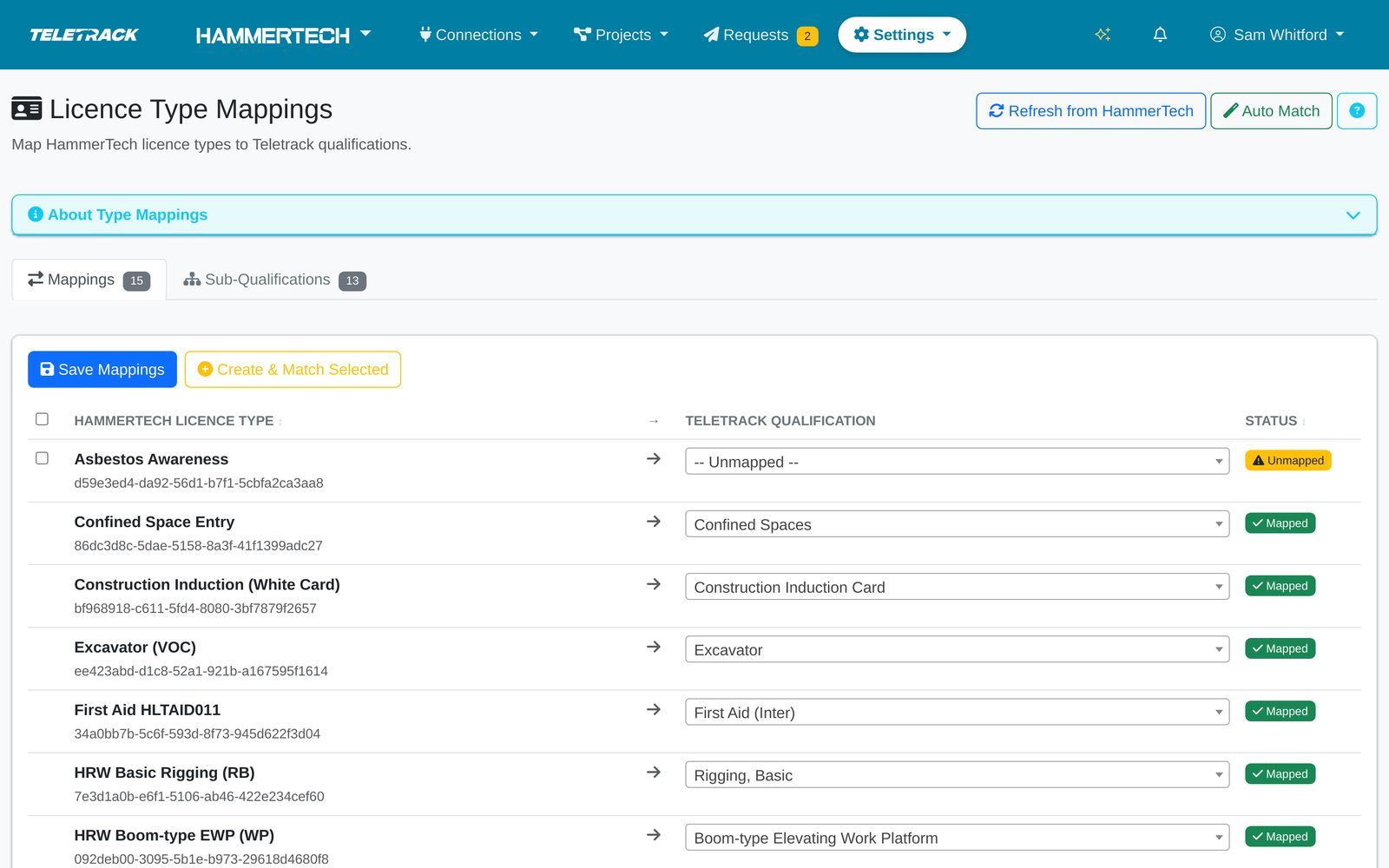Click the arrow icon in Asbestos Awareness row
This screenshot has width=1389, height=868.
tap(654, 458)
